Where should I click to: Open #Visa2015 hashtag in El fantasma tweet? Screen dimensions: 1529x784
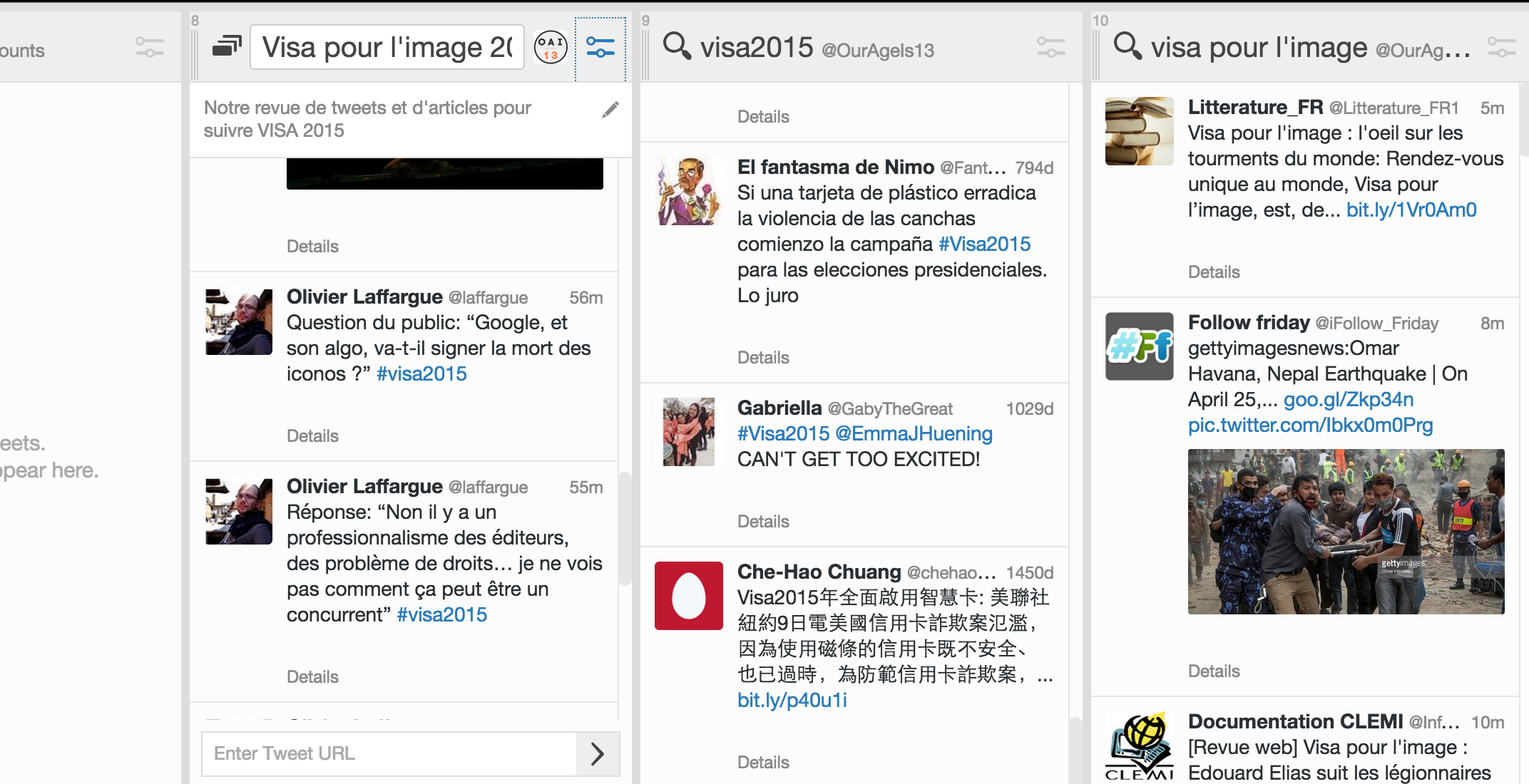pos(984,244)
